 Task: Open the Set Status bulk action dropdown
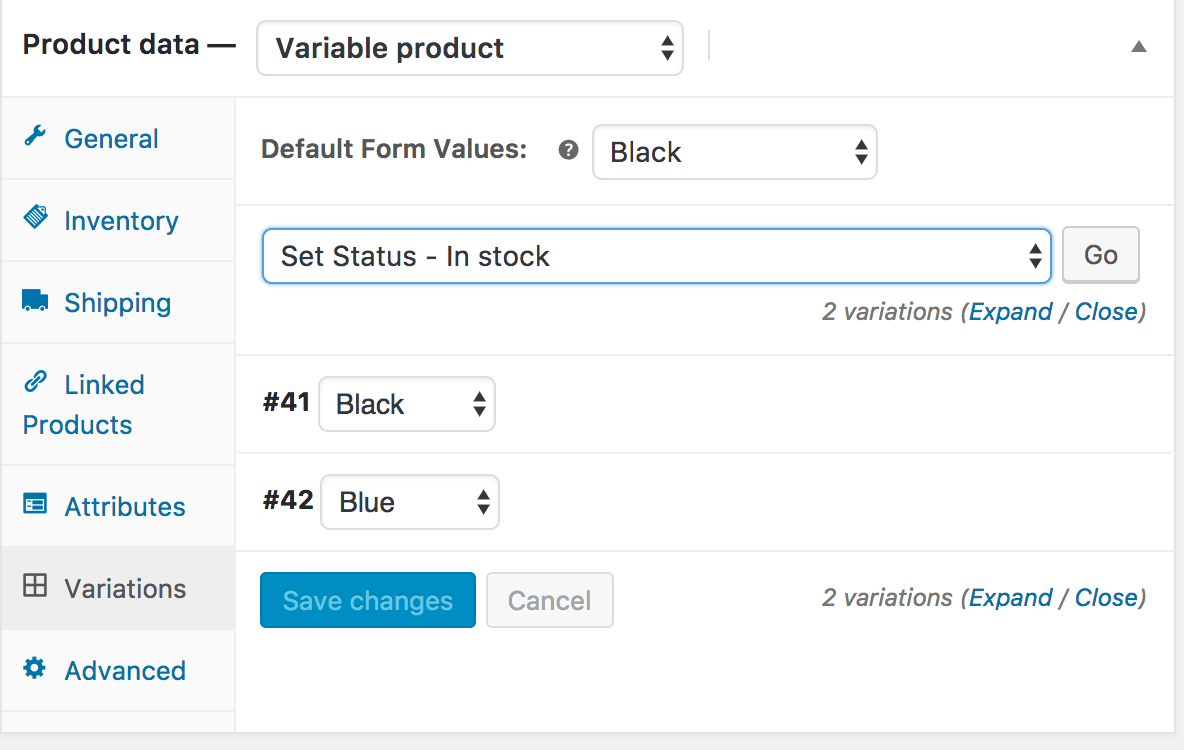[x=656, y=256]
